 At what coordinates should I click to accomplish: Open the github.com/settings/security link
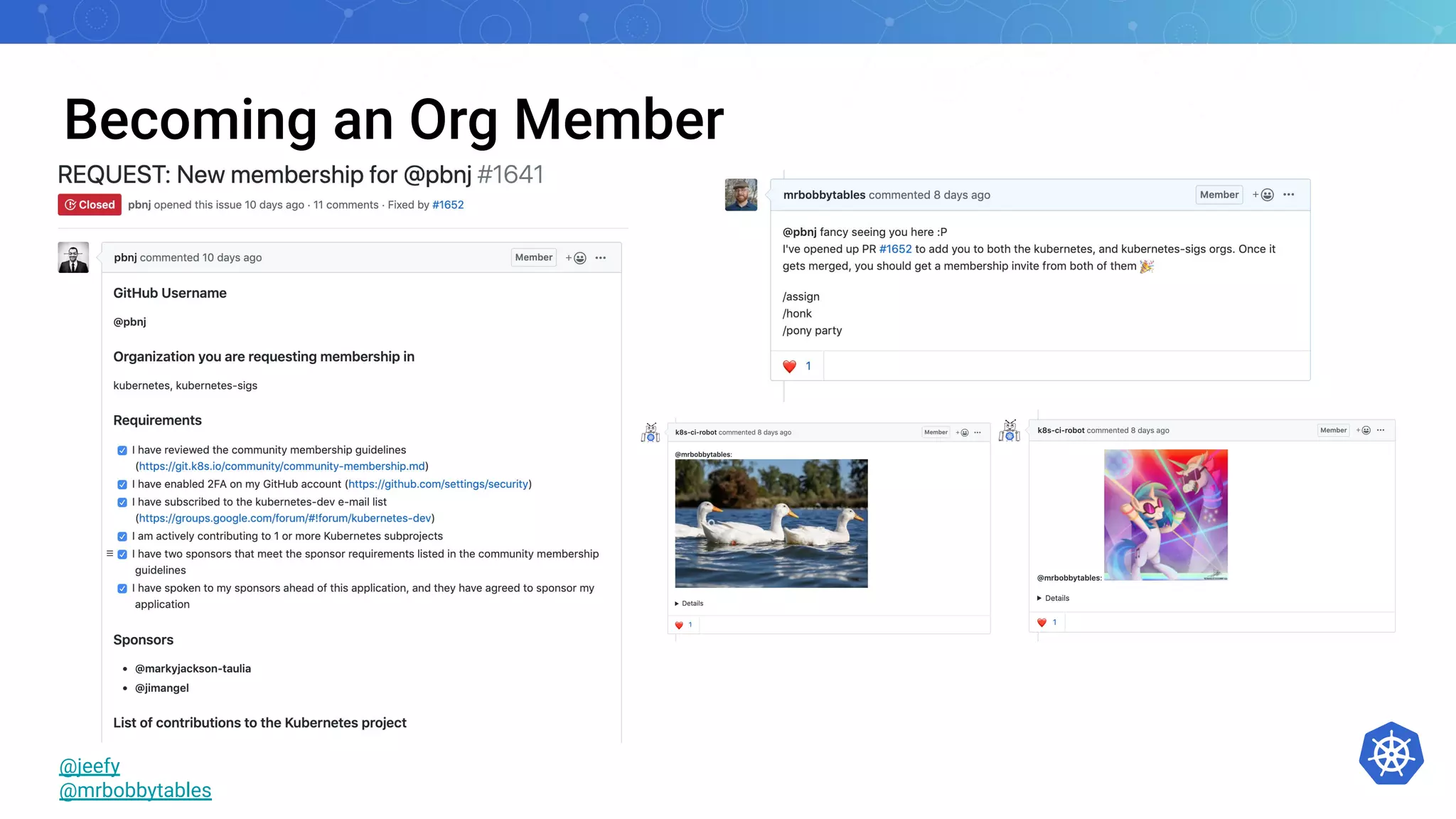click(438, 484)
